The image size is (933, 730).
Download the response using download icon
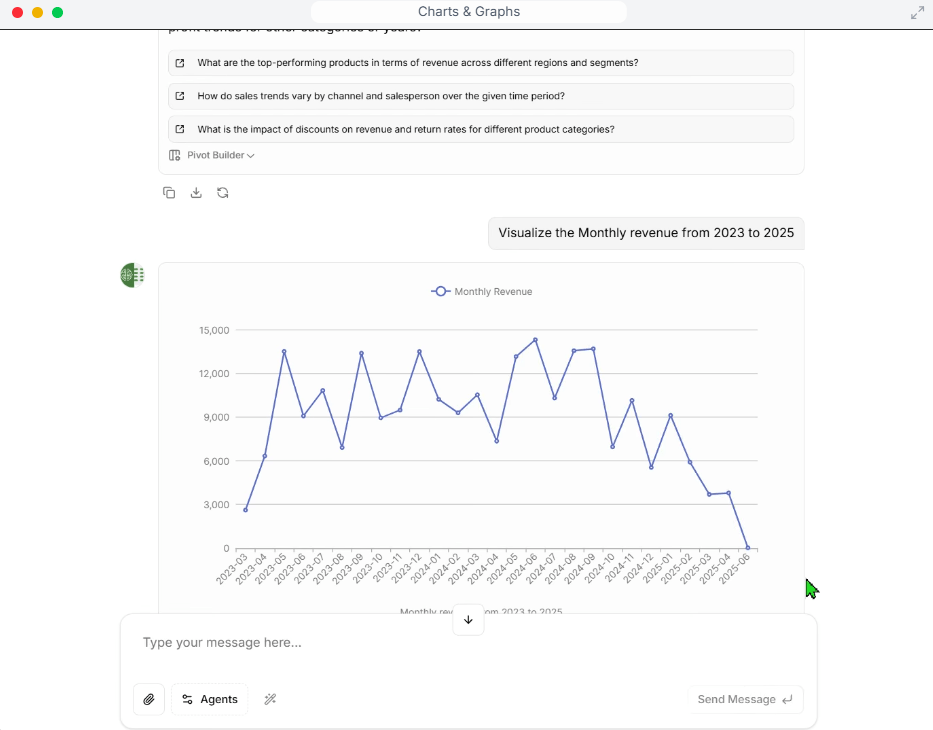(196, 193)
